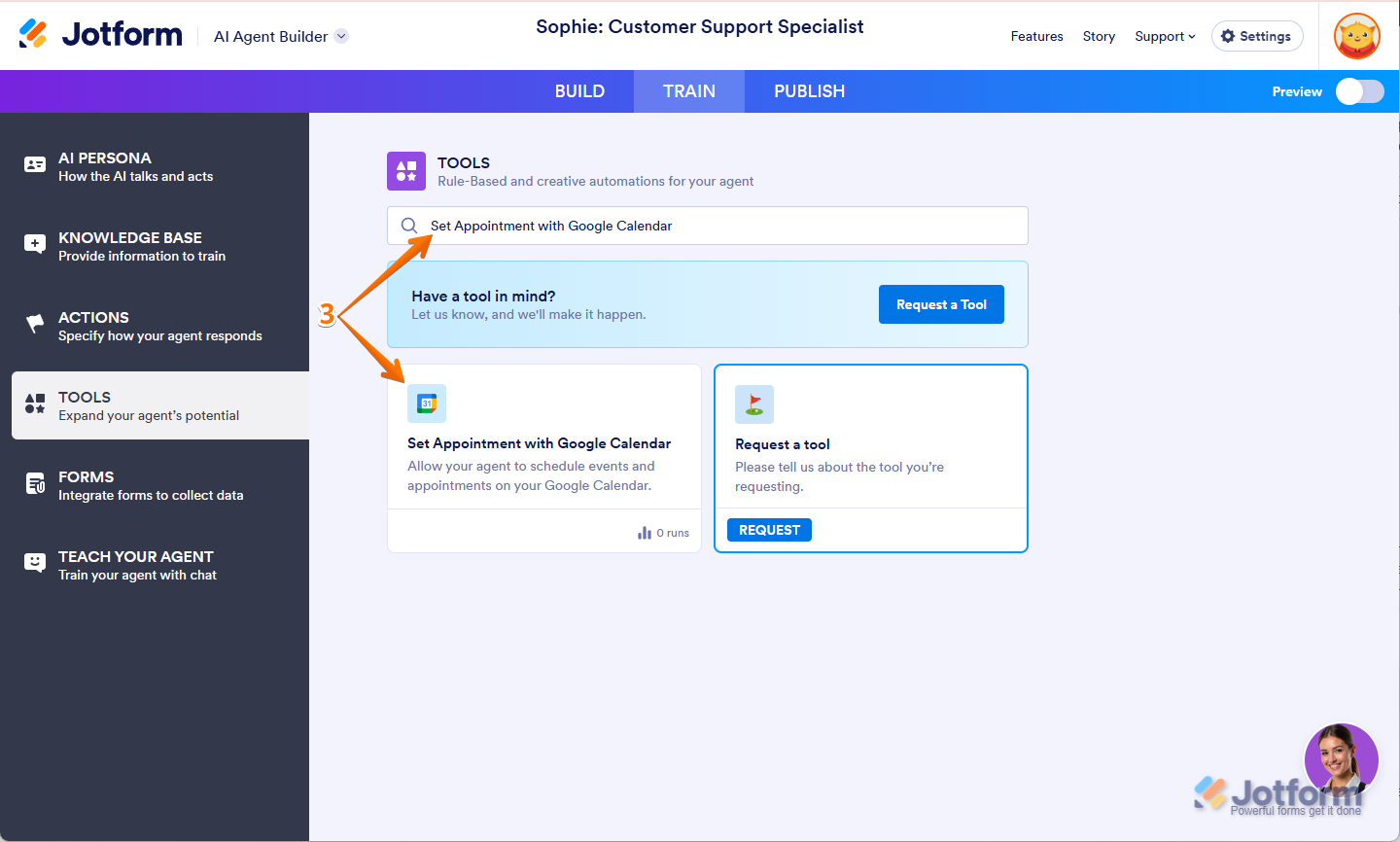
Task: Open the AI Persona sidebar section
Action: [135, 166]
